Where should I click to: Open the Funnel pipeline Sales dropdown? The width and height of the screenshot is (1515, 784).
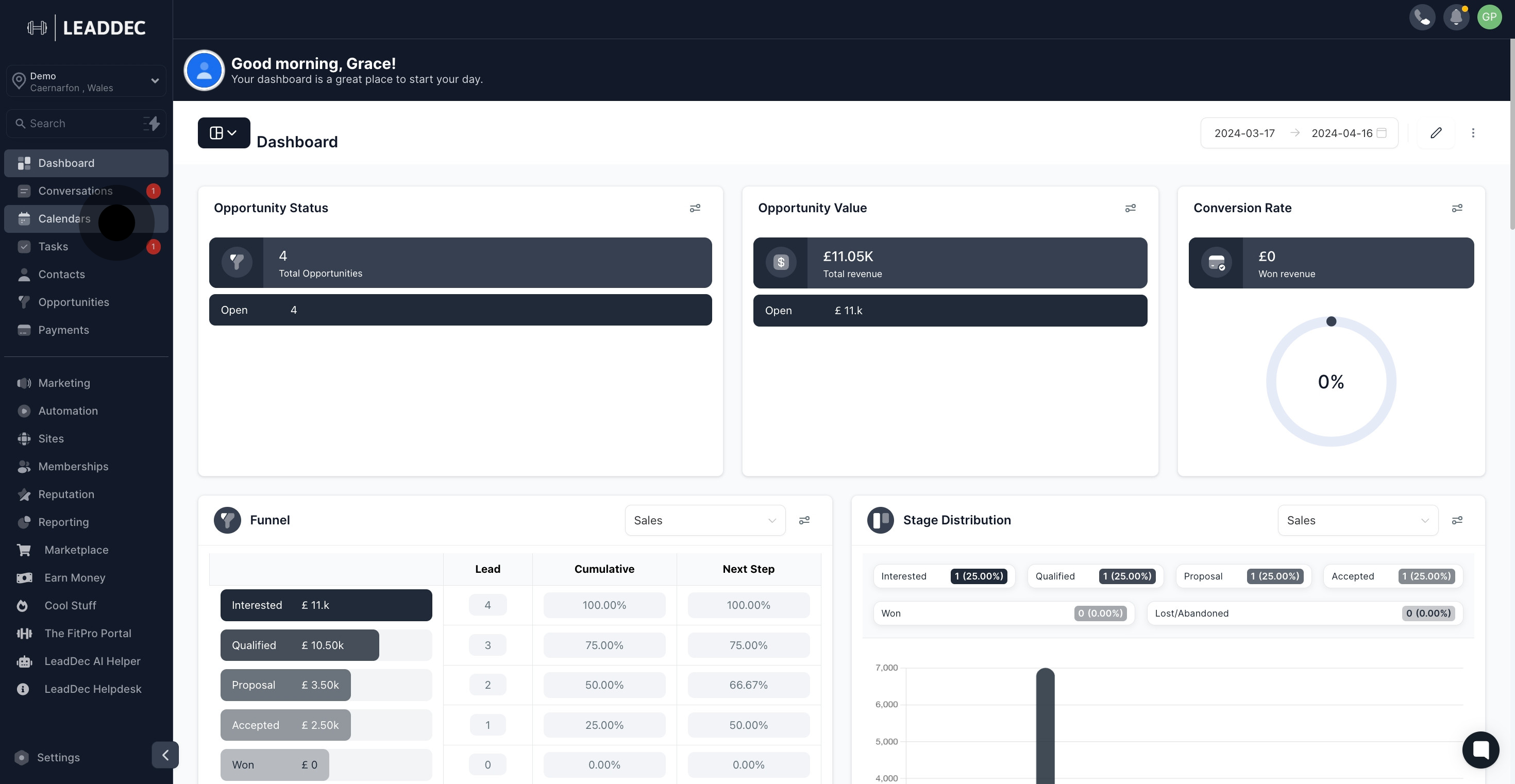(704, 520)
